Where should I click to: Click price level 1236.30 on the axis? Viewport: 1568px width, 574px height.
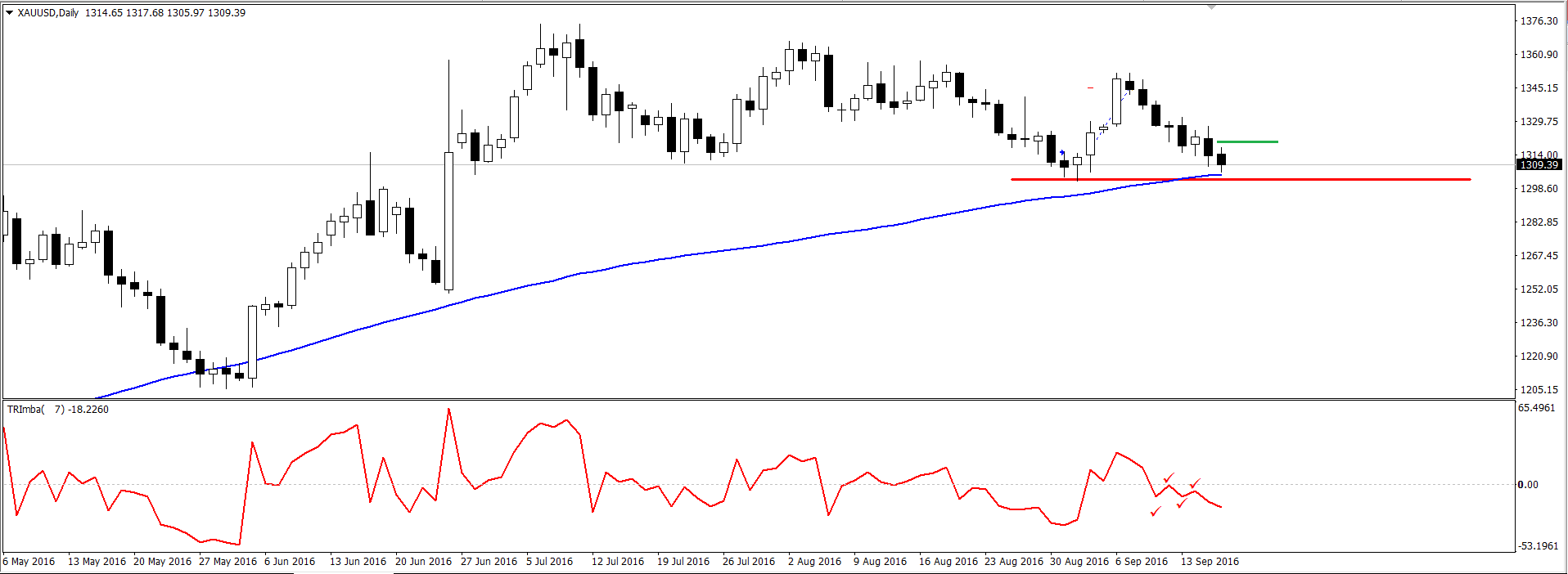[1539, 323]
